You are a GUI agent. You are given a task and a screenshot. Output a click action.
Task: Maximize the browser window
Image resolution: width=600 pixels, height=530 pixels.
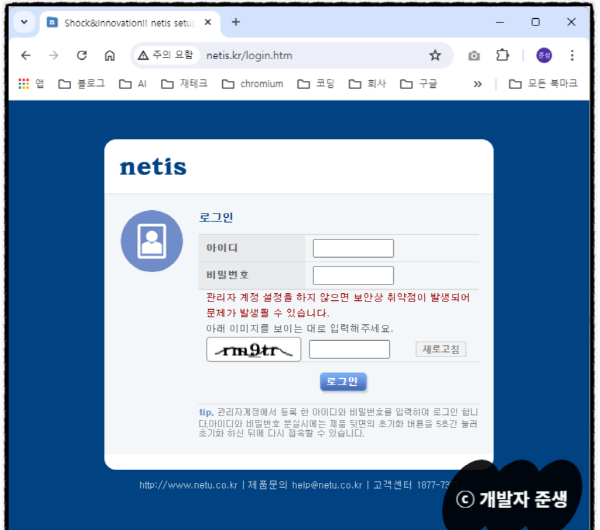536,22
